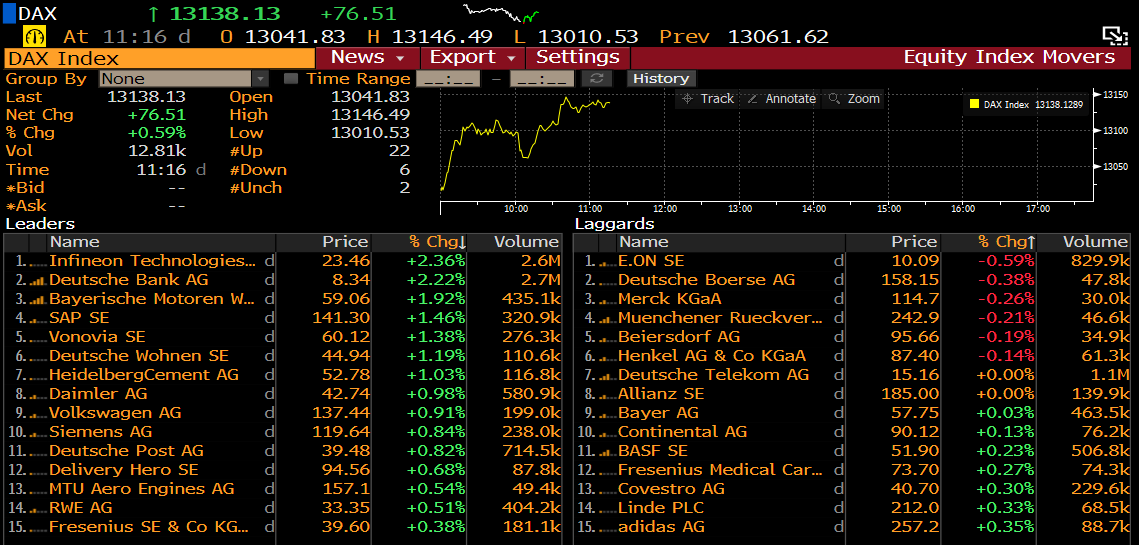Click the volume bars icon beside BASF SE
The width and height of the screenshot is (1139, 545).
(x=607, y=451)
